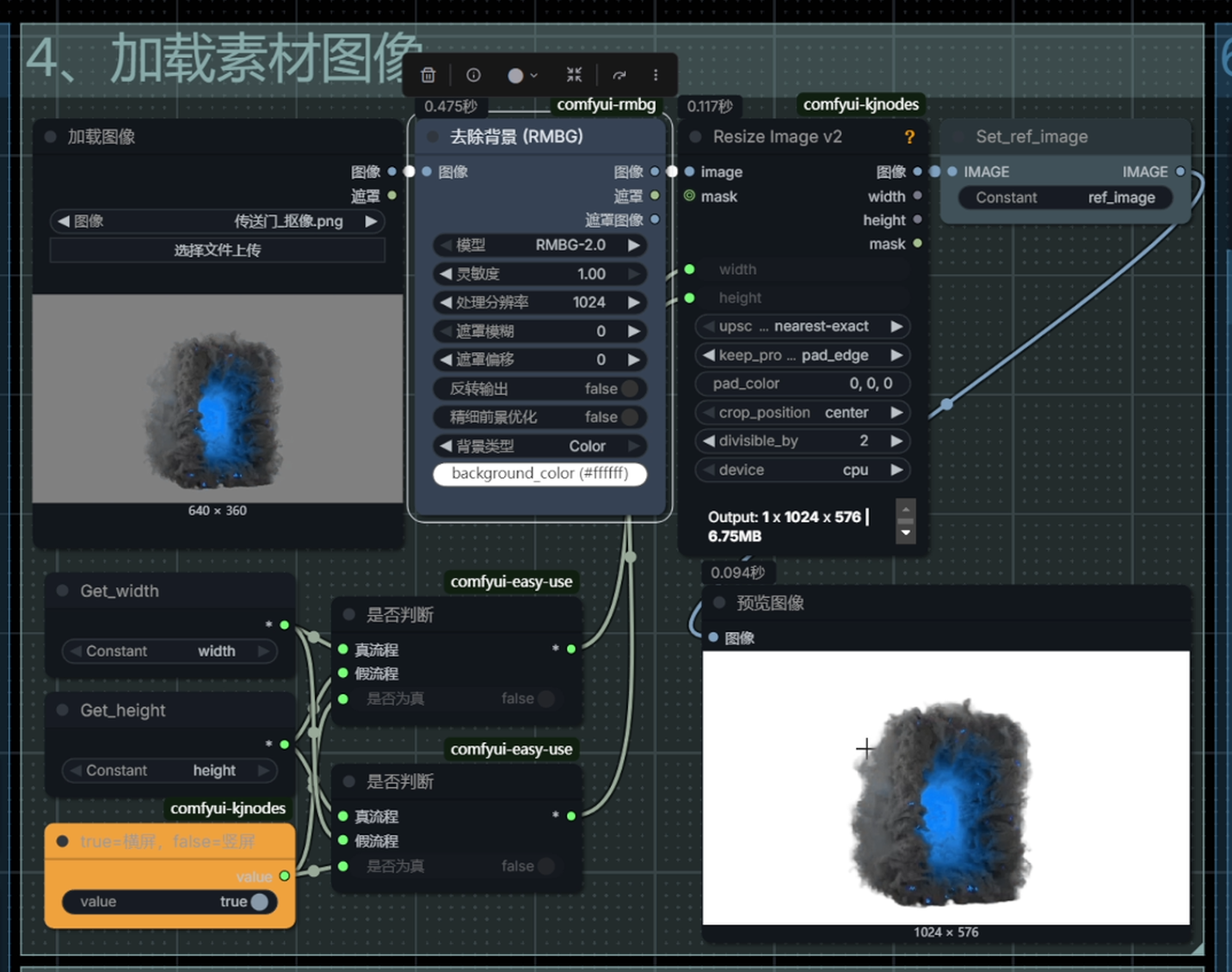Select the 去除背景 (RMBG) node title
This screenshot has width=1232, height=972.
(x=516, y=137)
